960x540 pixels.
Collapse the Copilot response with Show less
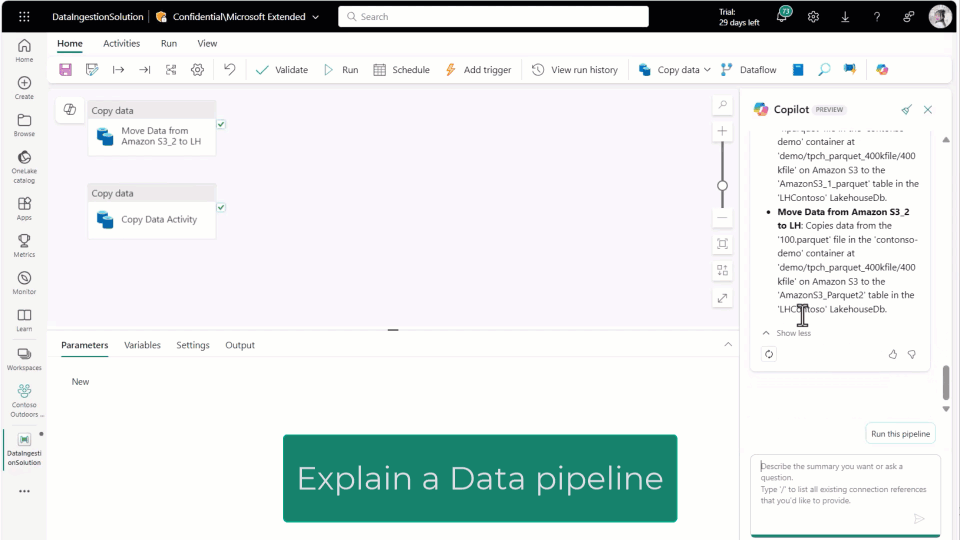[787, 333]
